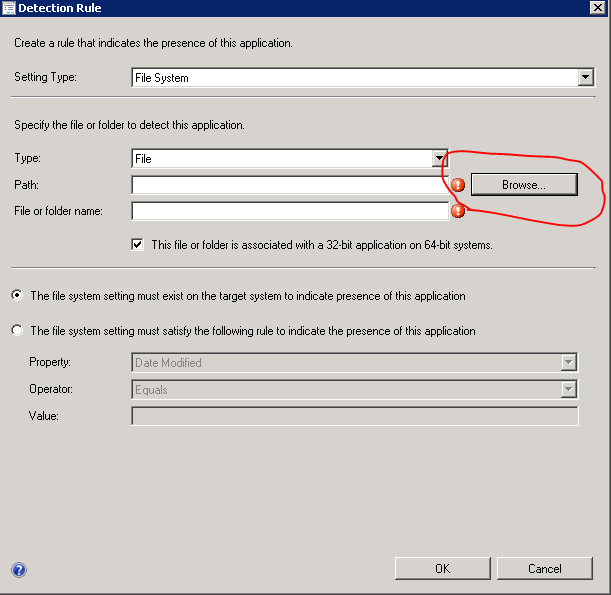Viewport: 611px width, 595px height.
Task: Click the Detection Rule title bar text
Action: click(60, 8)
